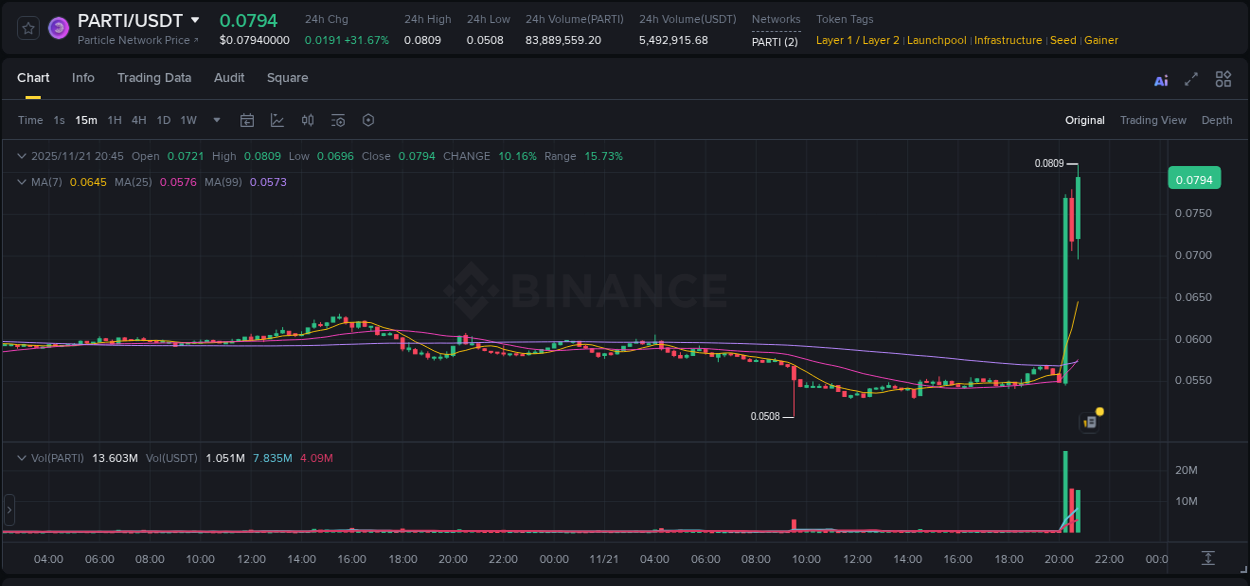Switch to the Trading Data tab

[x=154, y=77]
